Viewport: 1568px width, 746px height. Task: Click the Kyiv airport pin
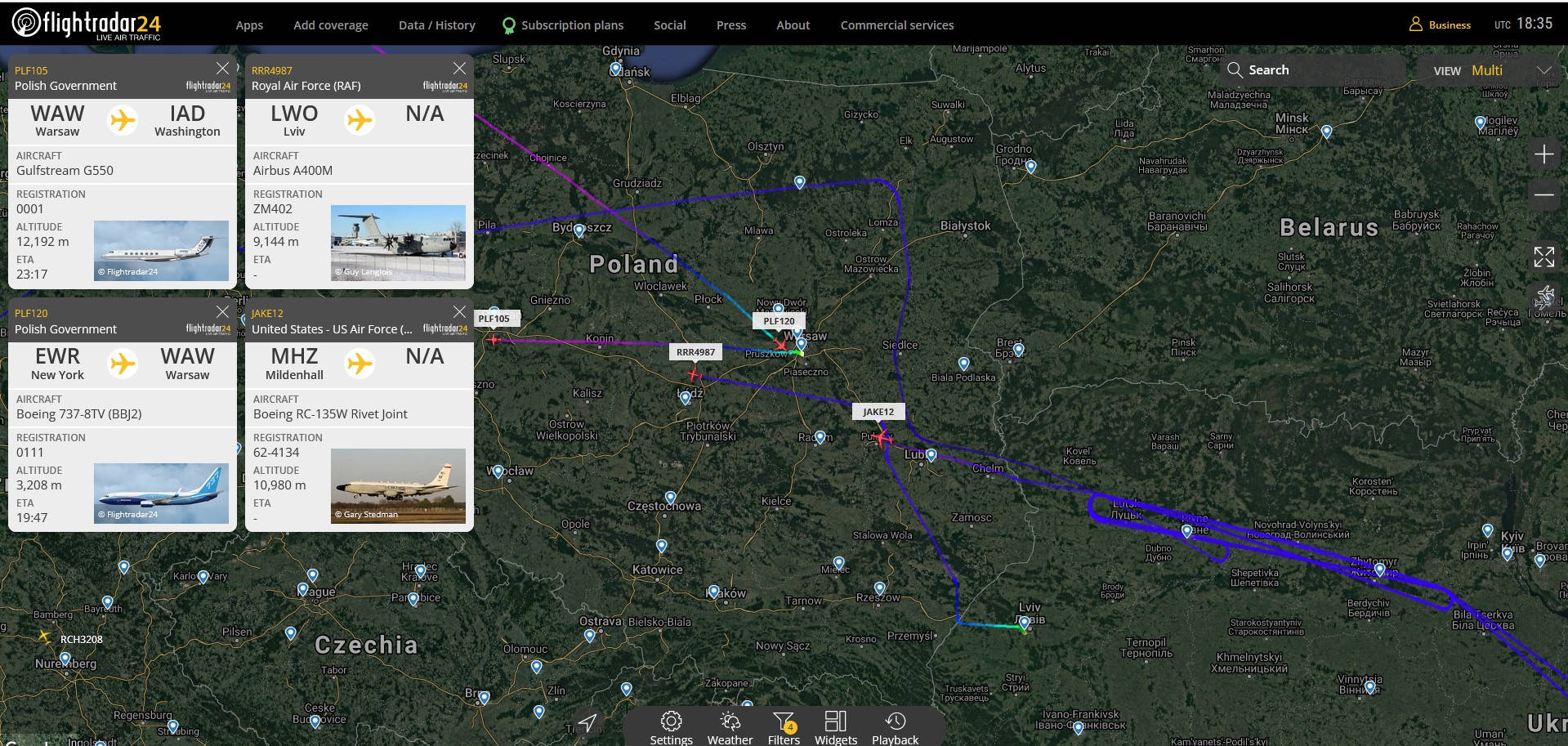tap(1508, 554)
